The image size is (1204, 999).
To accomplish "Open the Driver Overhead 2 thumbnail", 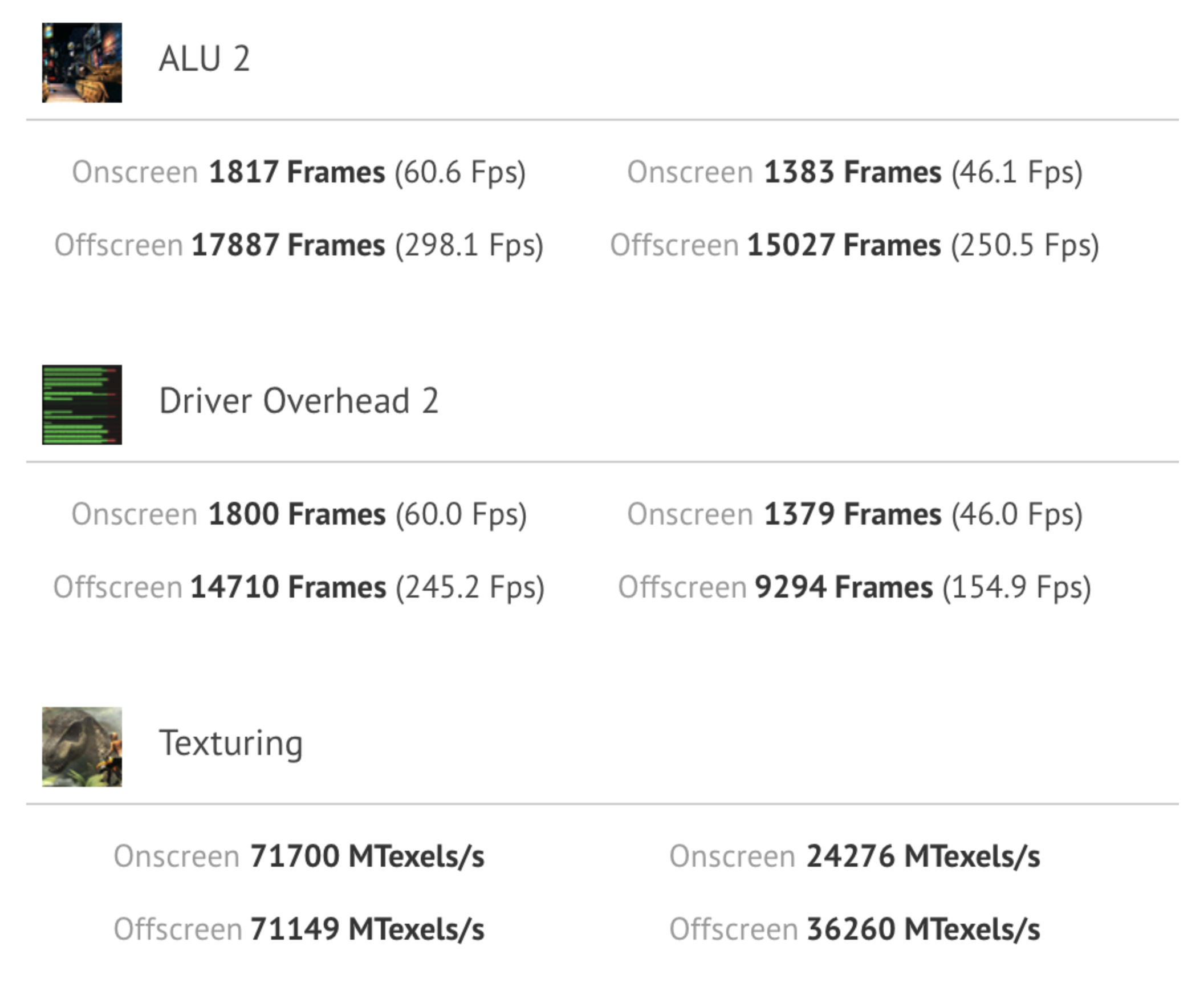I will point(82,404).
